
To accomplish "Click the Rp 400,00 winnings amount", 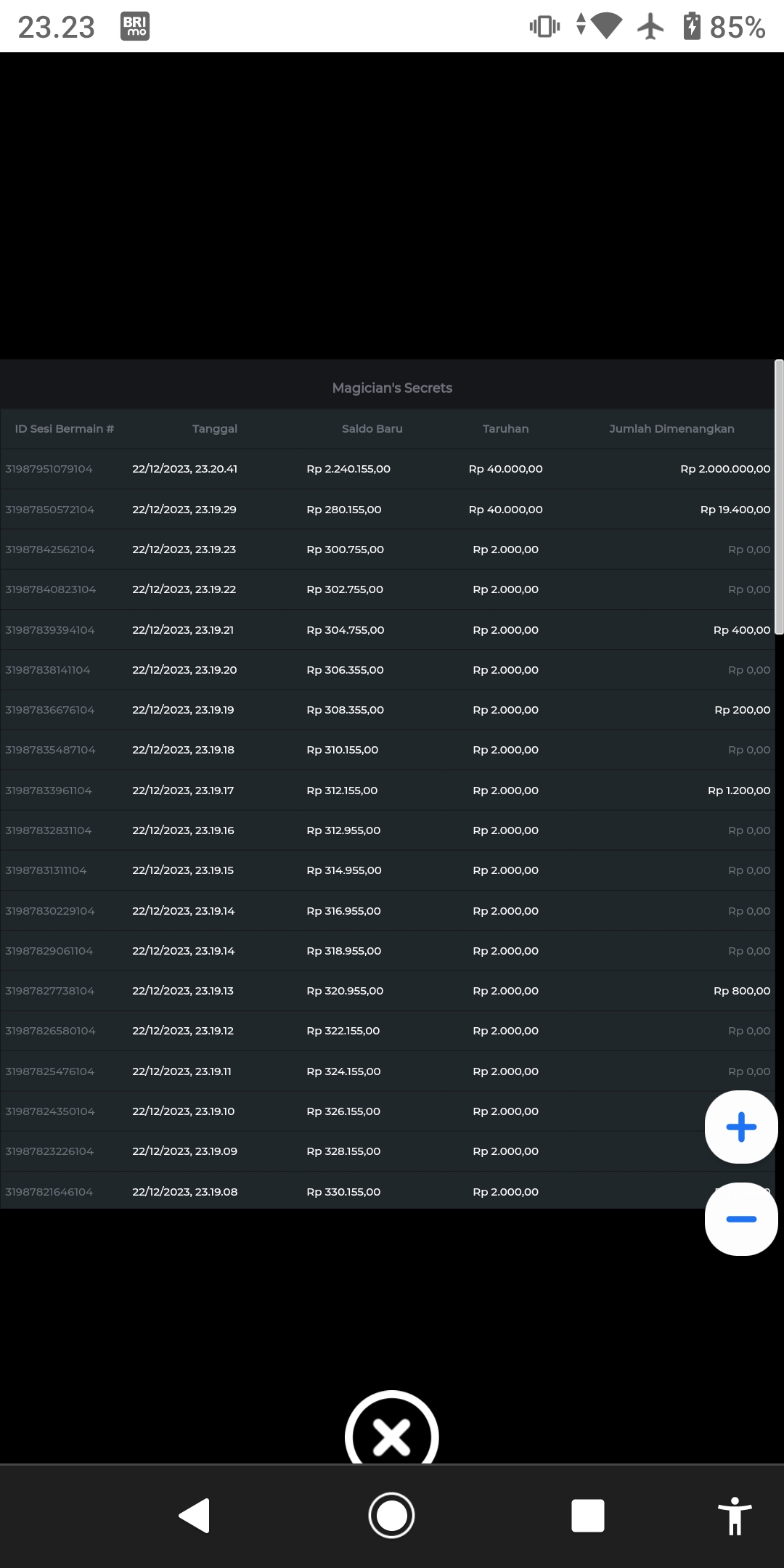I will point(742,630).
